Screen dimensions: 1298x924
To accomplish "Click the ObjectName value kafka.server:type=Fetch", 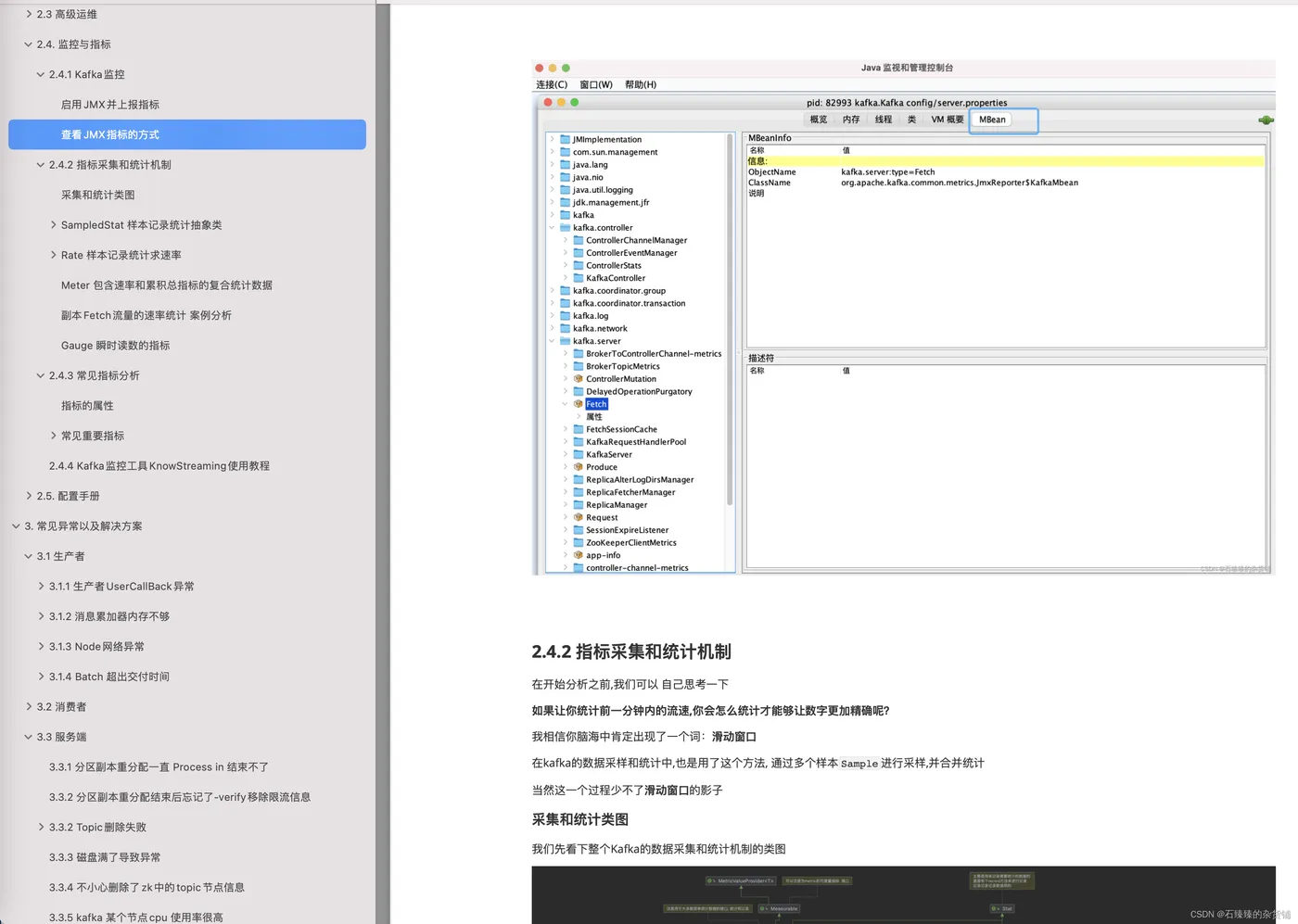I will click(x=888, y=171).
